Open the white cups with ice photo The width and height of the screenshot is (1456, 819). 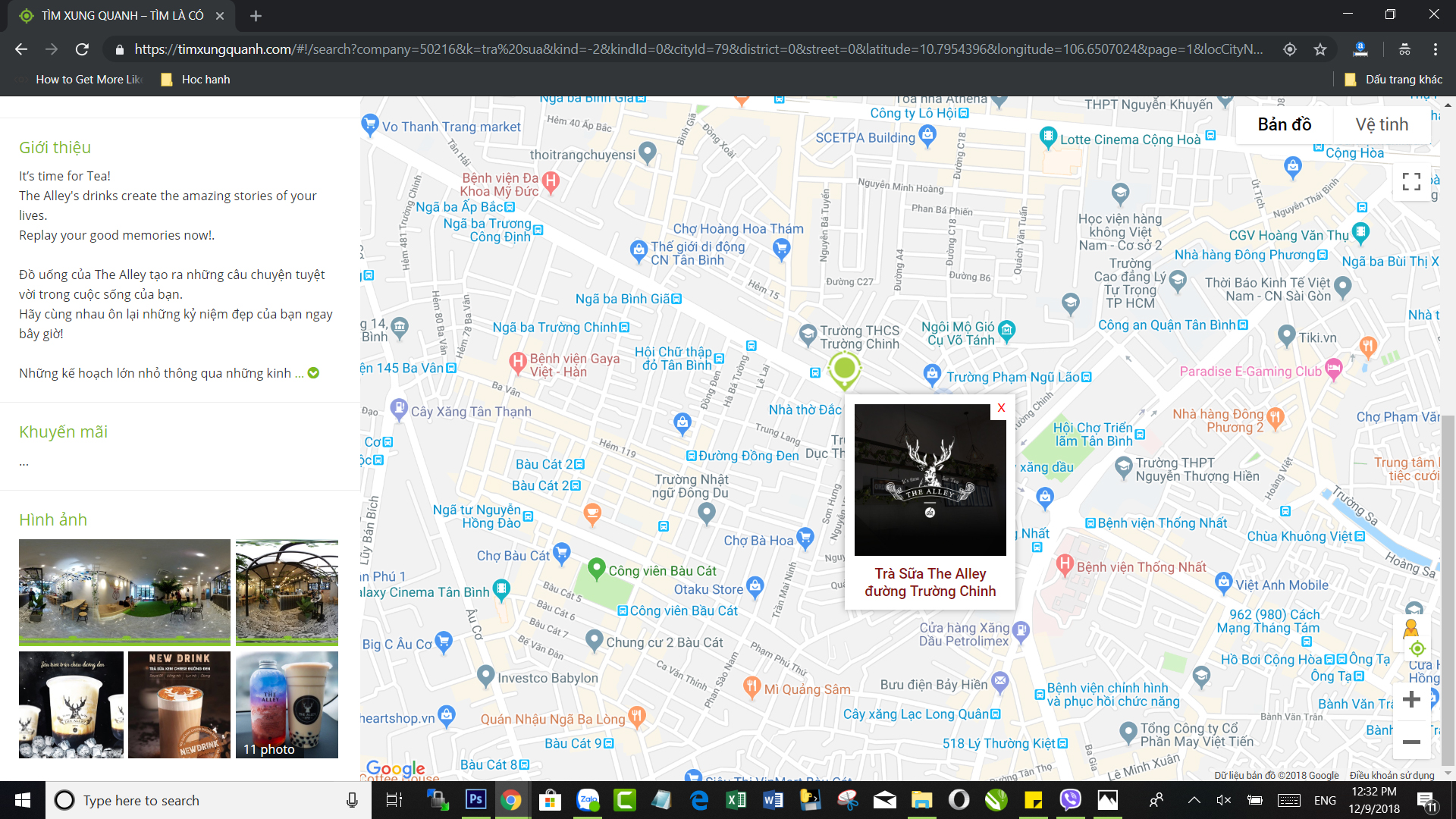tap(71, 704)
